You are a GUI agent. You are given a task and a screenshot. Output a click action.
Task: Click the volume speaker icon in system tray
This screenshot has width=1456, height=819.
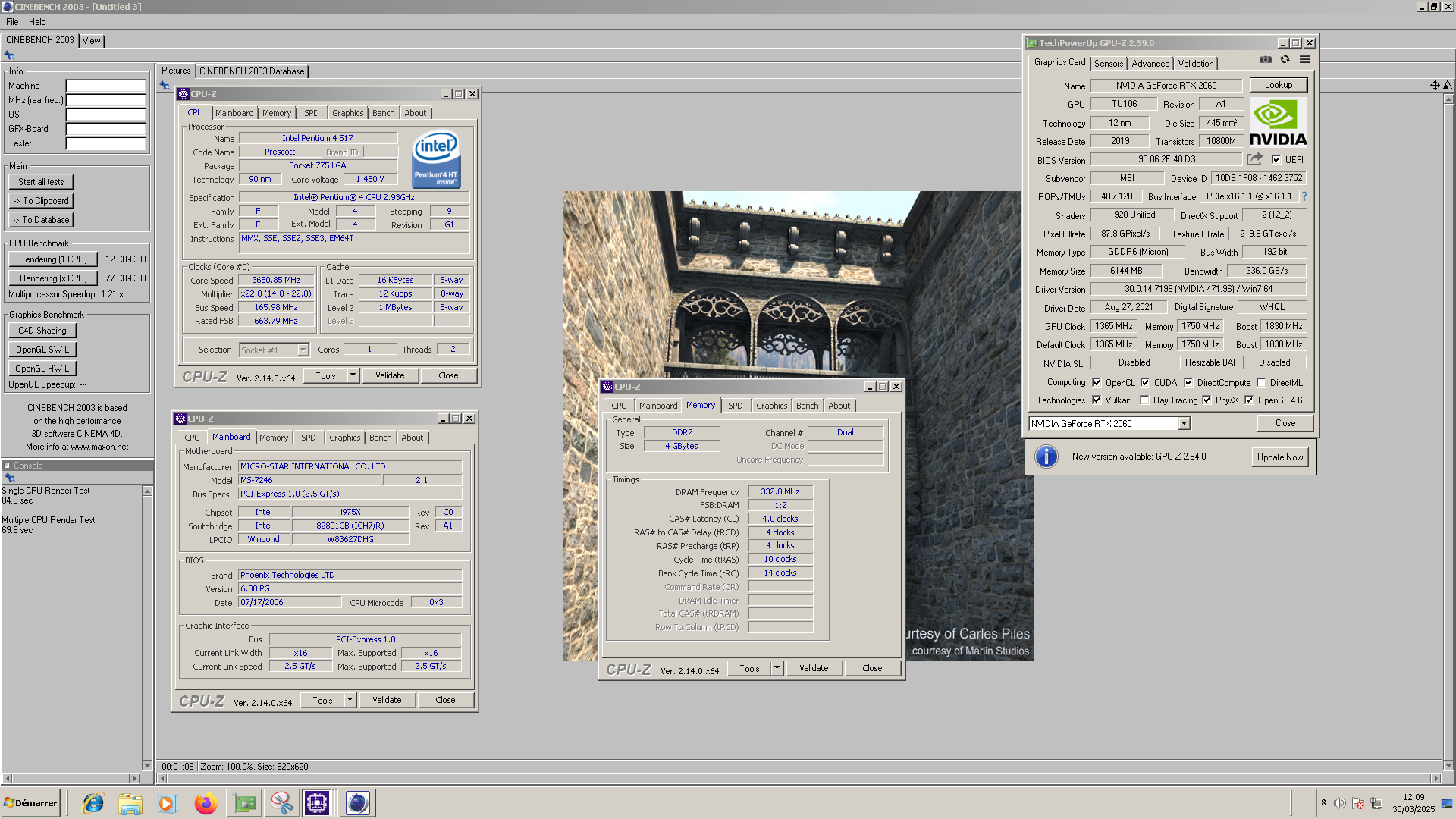click(1340, 803)
